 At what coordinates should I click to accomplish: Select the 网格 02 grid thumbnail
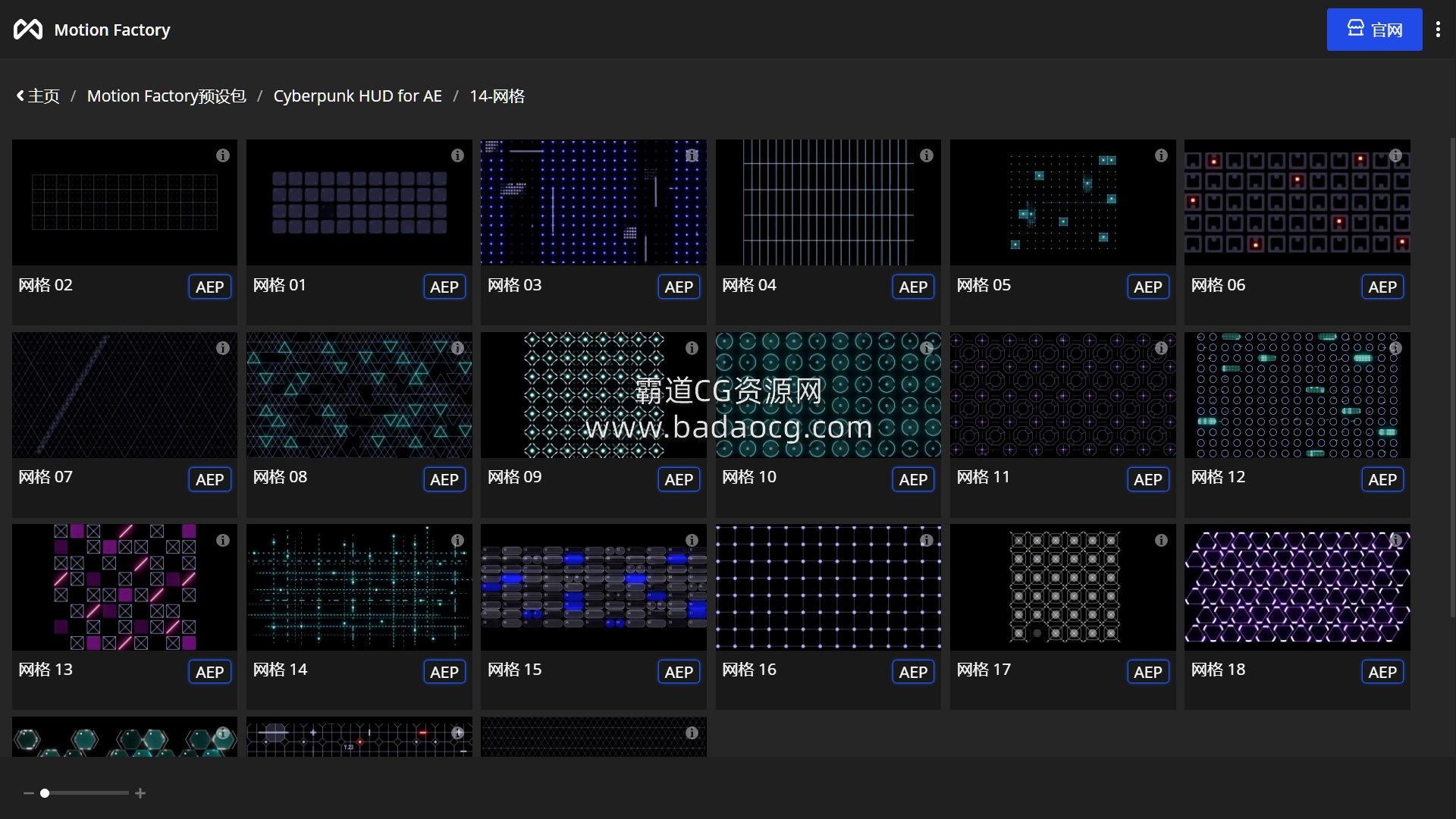[x=124, y=202]
